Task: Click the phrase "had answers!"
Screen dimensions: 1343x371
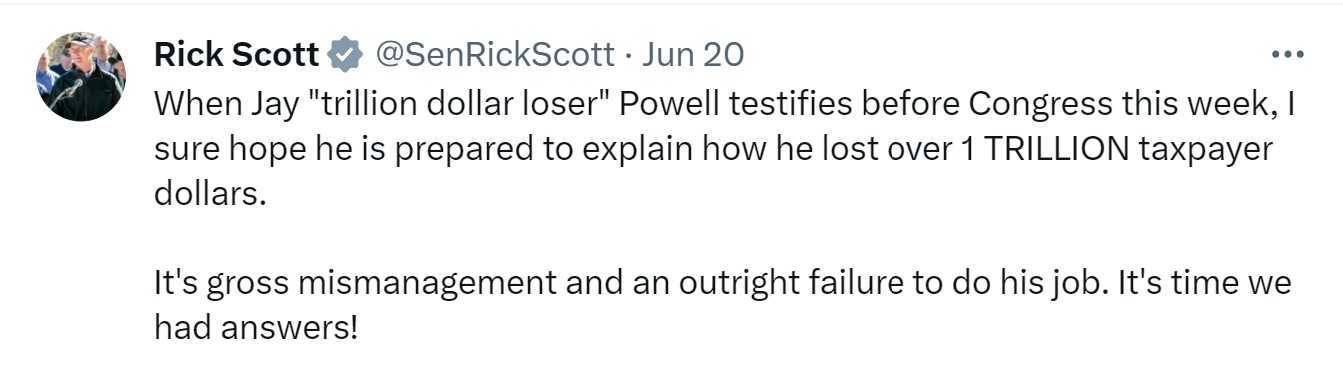Action: [x=255, y=327]
